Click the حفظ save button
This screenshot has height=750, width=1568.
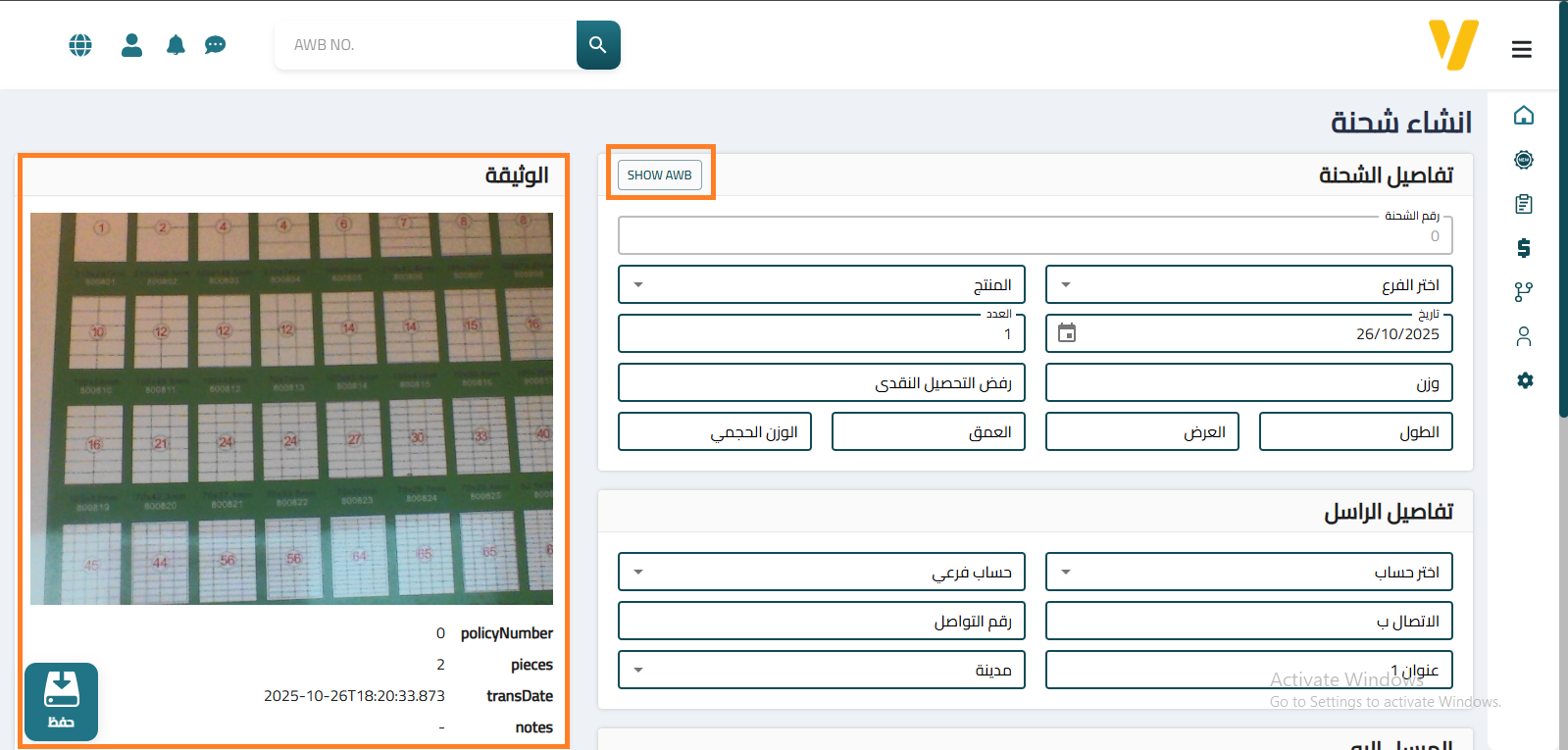(61, 701)
